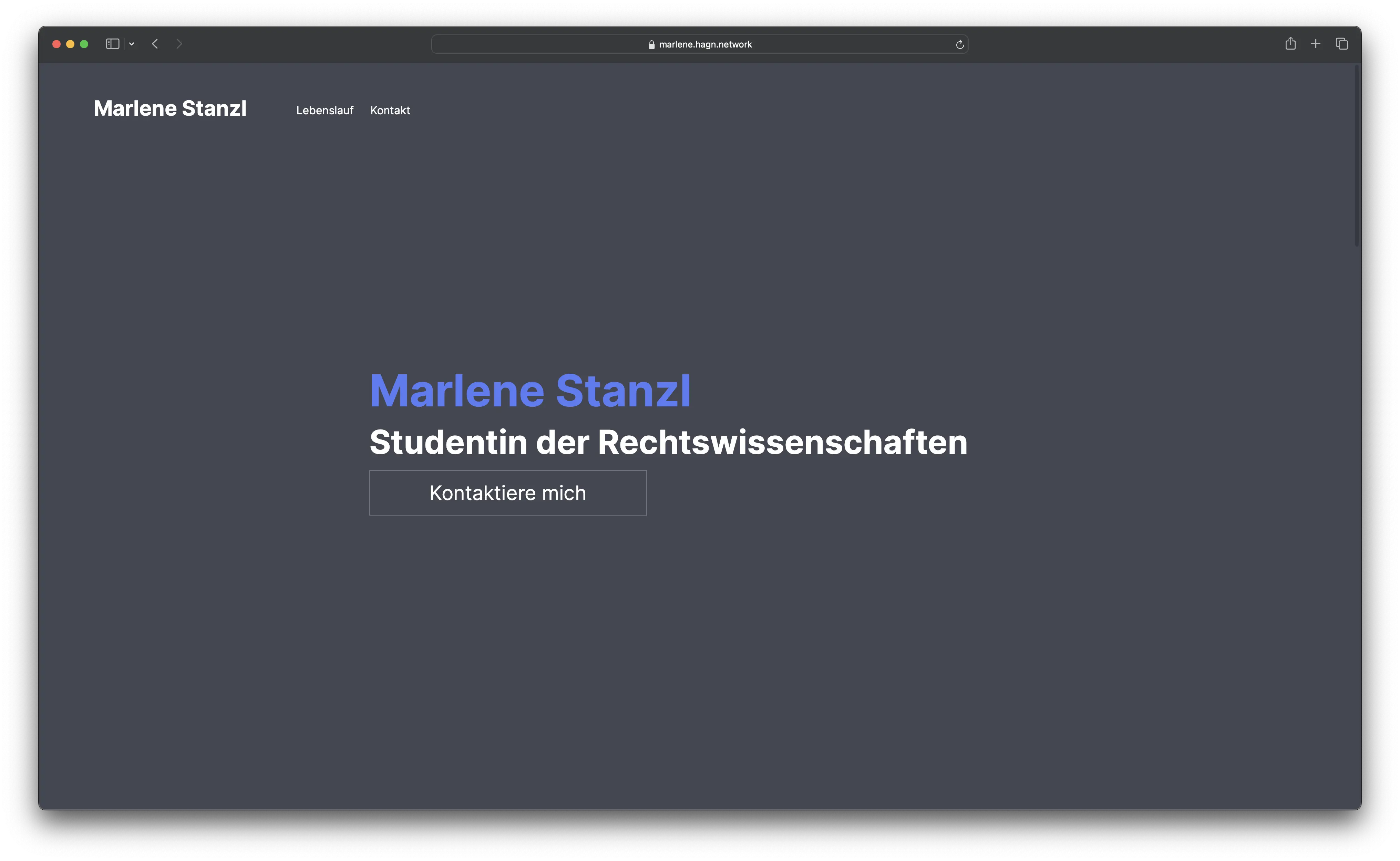The height and width of the screenshot is (861, 1400).
Task: Maximize the window with the green button
Action: [84, 44]
